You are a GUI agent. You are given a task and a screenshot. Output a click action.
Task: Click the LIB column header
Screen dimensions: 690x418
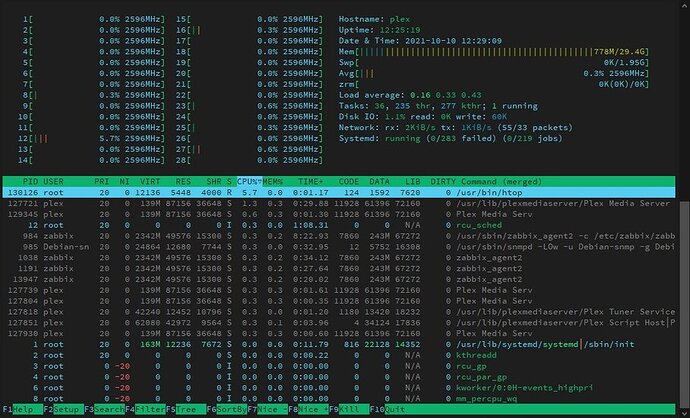[x=412, y=181]
